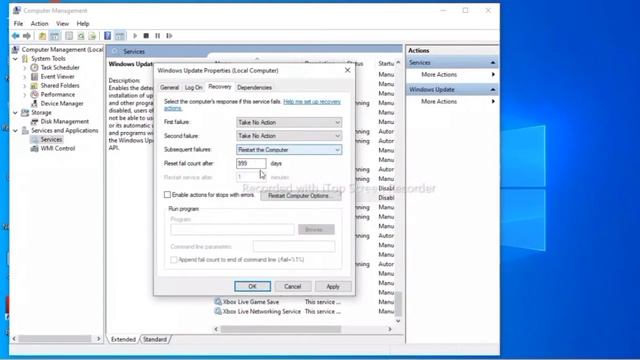The height and width of the screenshot is (360, 640).
Task: Expand the Task Scheduler node
Action: 25,68
